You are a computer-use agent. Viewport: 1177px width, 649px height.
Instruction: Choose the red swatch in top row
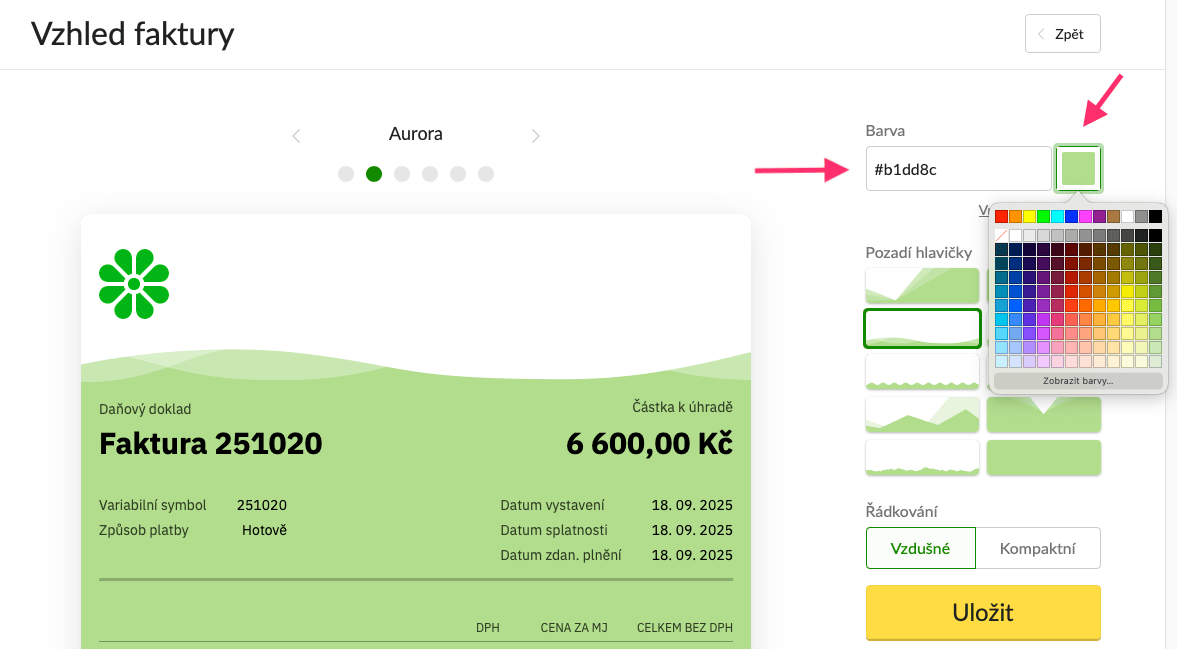coord(1001,216)
